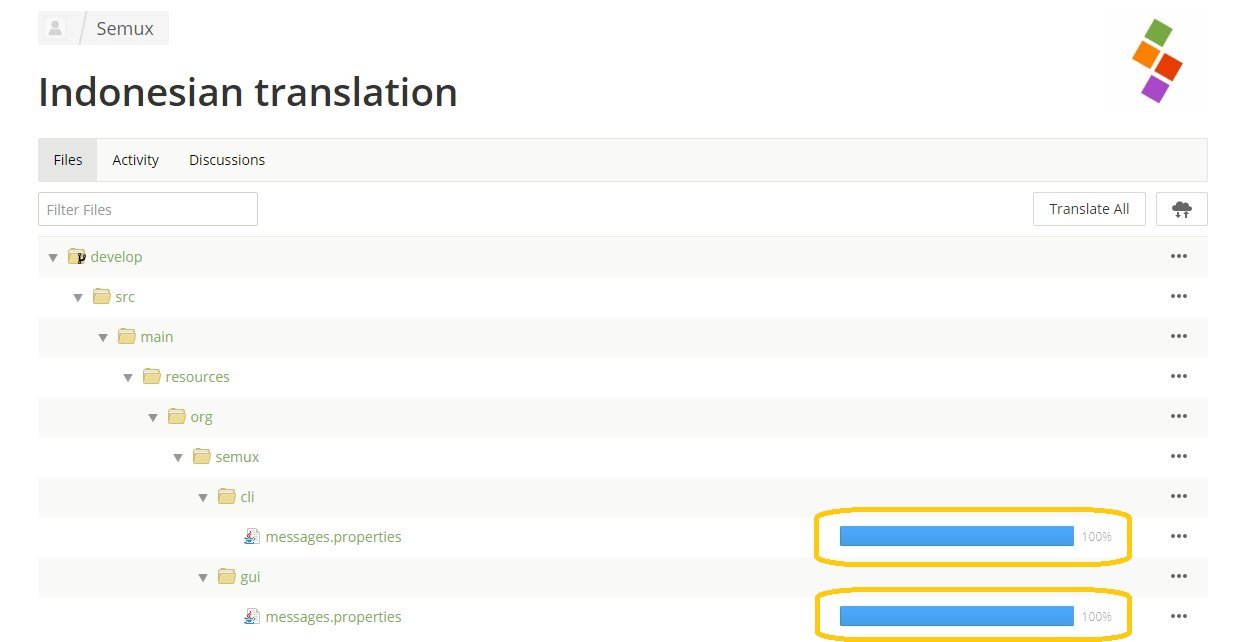The width and height of the screenshot is (1257, 642).
Task: Open the semux folder link
Action: 237,457
